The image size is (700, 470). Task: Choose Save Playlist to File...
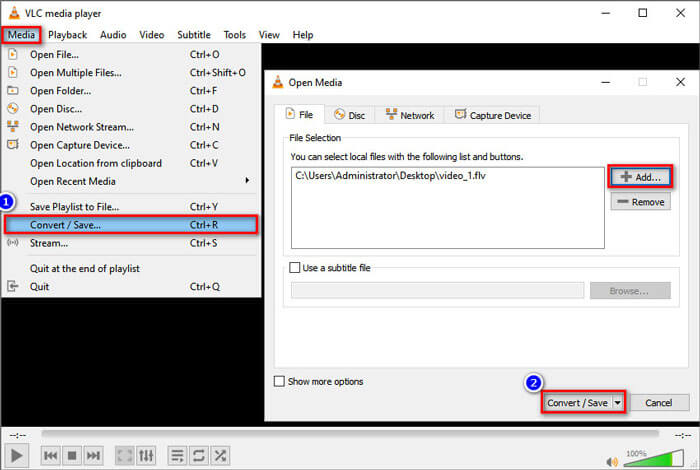pyautogui.click(x=131, y=207)
